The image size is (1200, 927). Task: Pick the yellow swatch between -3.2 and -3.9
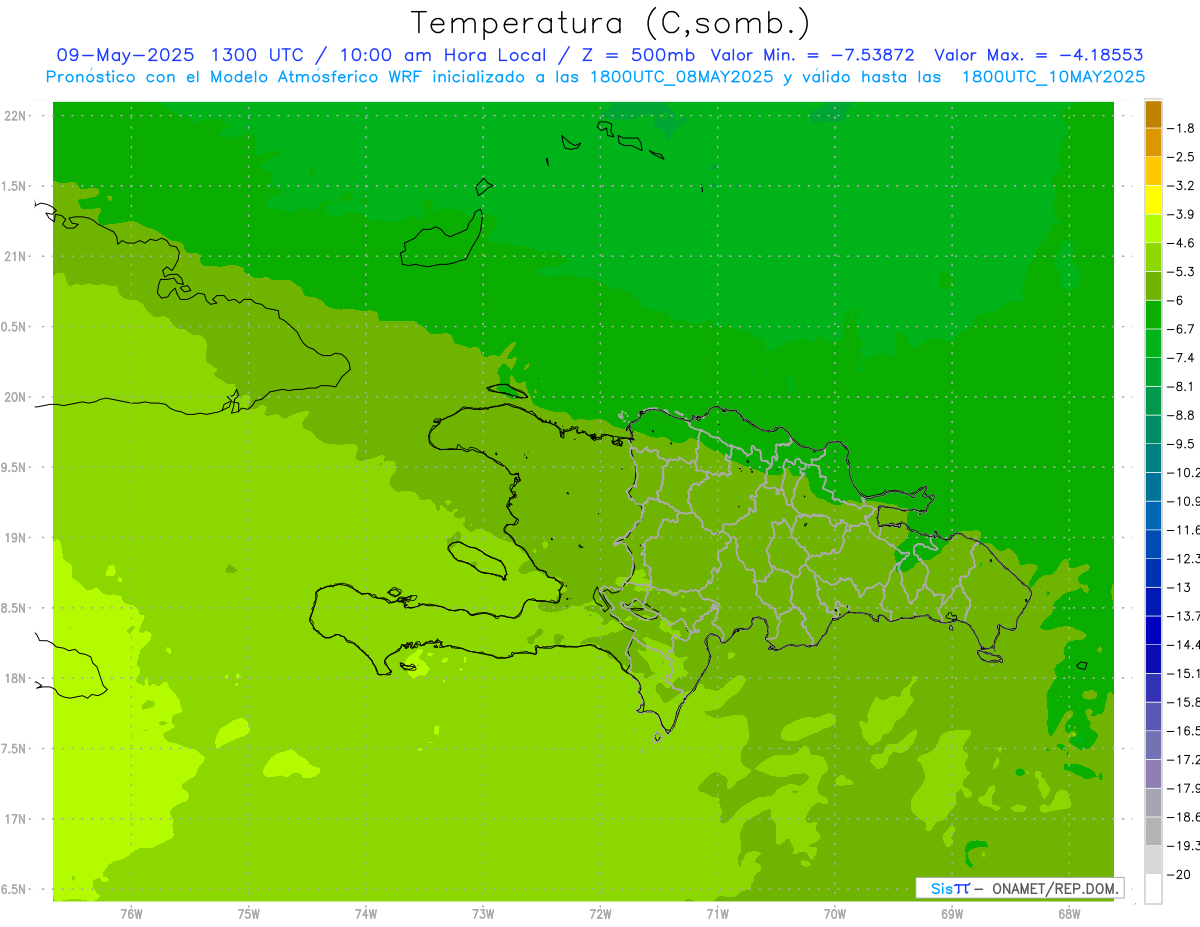coord(1153,200)
